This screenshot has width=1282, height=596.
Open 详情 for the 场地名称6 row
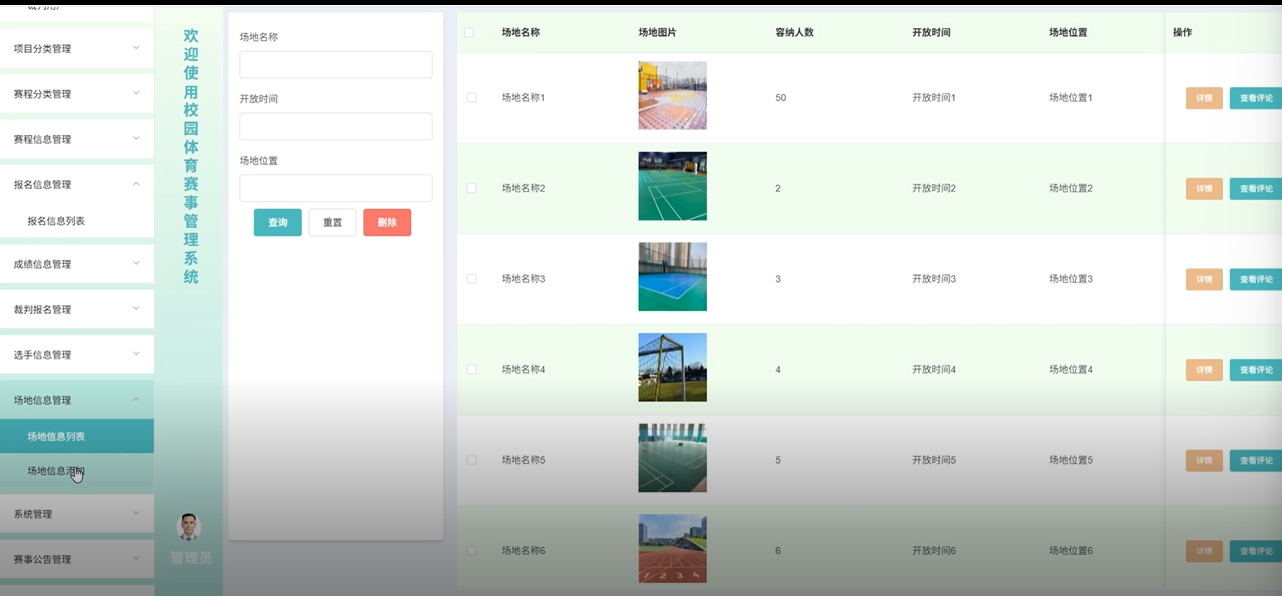(x=1204, y=551)
